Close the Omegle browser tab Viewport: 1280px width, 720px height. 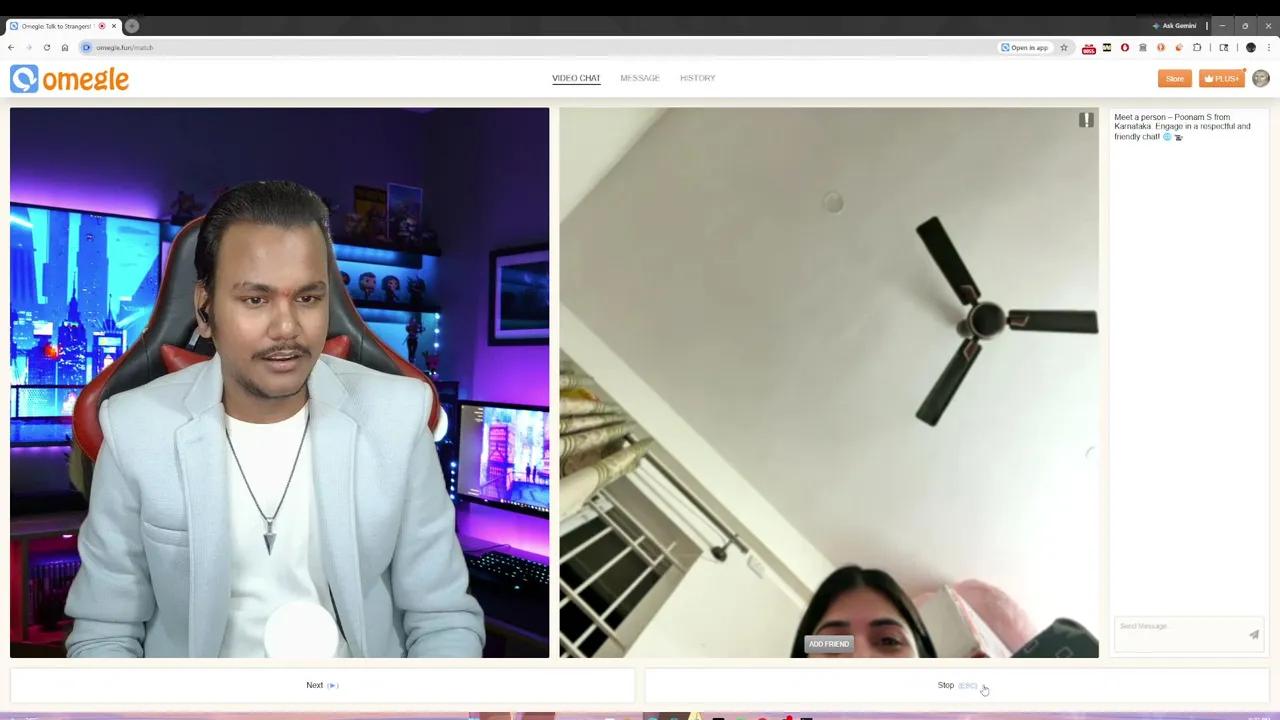[114, 26]
